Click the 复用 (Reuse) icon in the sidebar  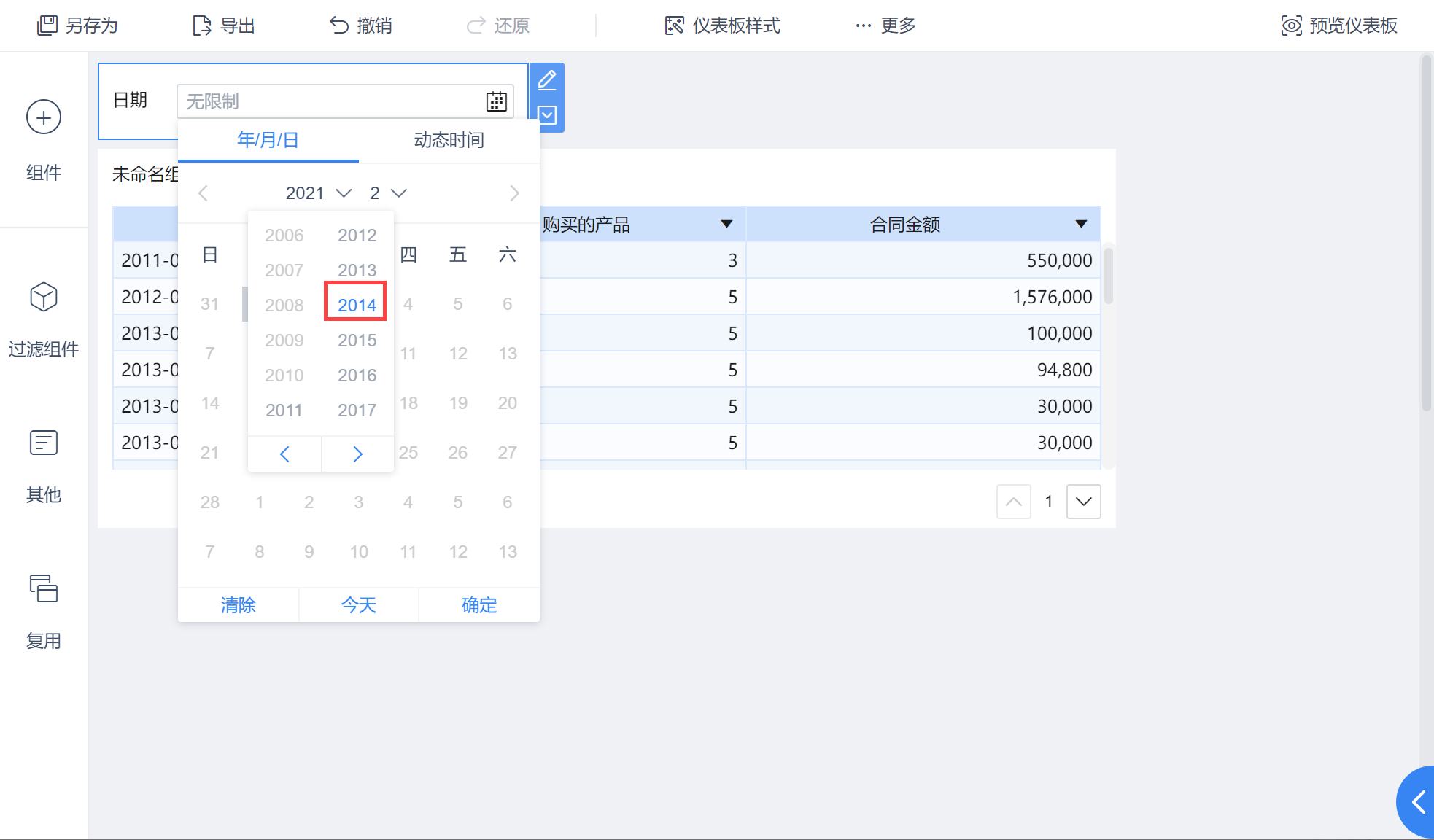(44, 588)
